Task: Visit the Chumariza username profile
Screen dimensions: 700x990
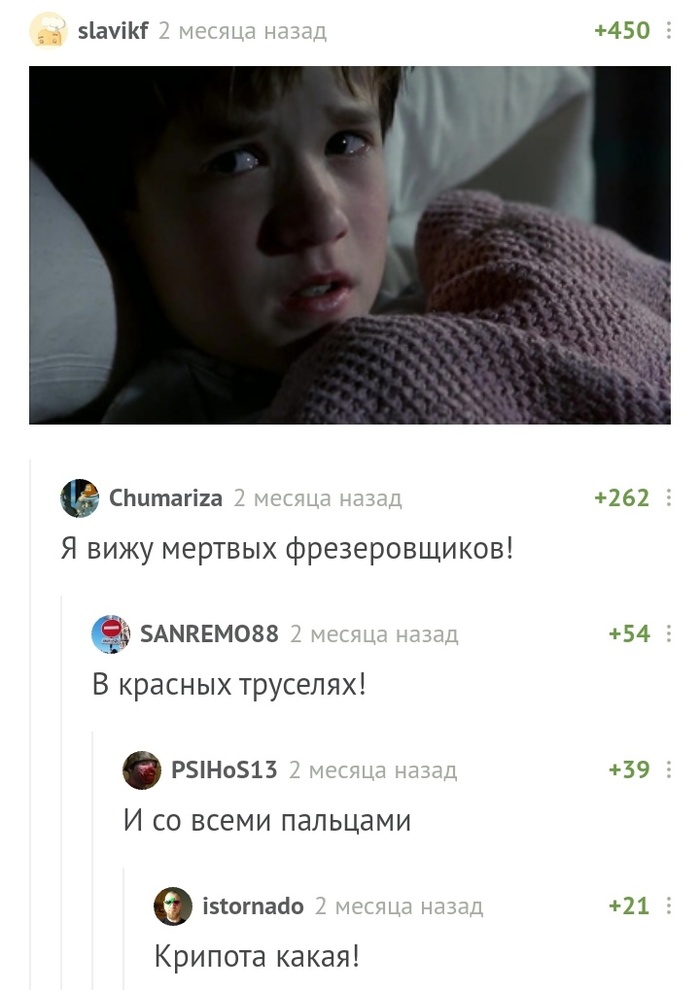Action: point(165,498)
